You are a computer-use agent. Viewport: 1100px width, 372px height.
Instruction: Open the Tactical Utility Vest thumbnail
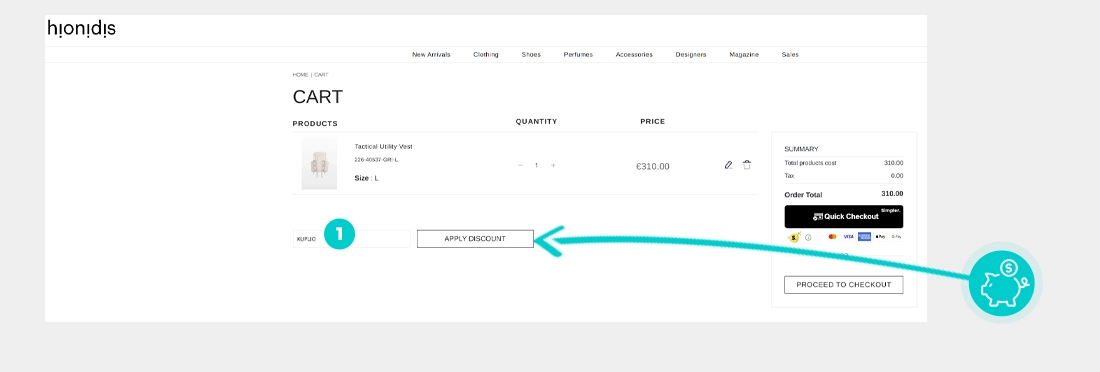pos(319,164)
